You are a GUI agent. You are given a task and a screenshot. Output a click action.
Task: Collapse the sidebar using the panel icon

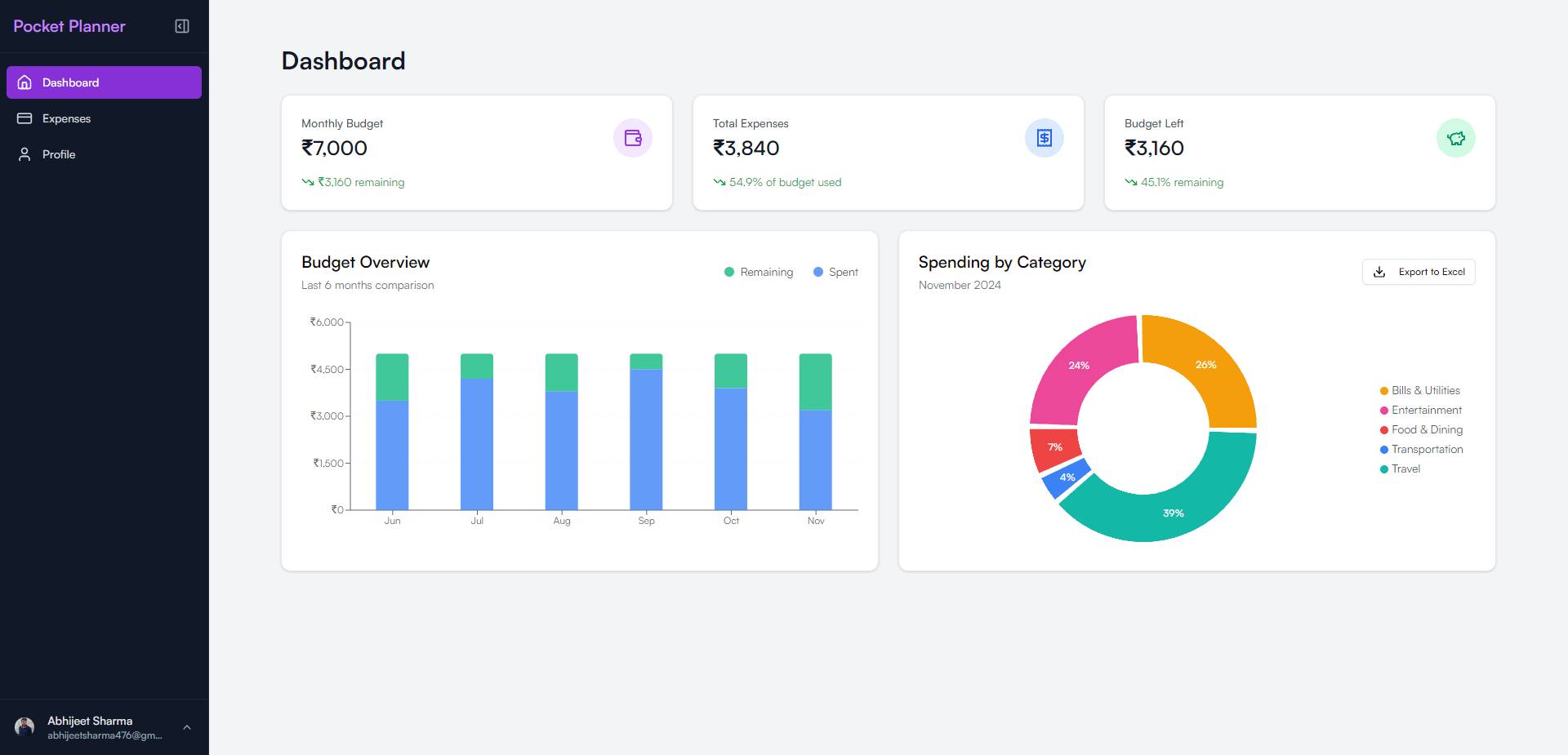point(182,26)
